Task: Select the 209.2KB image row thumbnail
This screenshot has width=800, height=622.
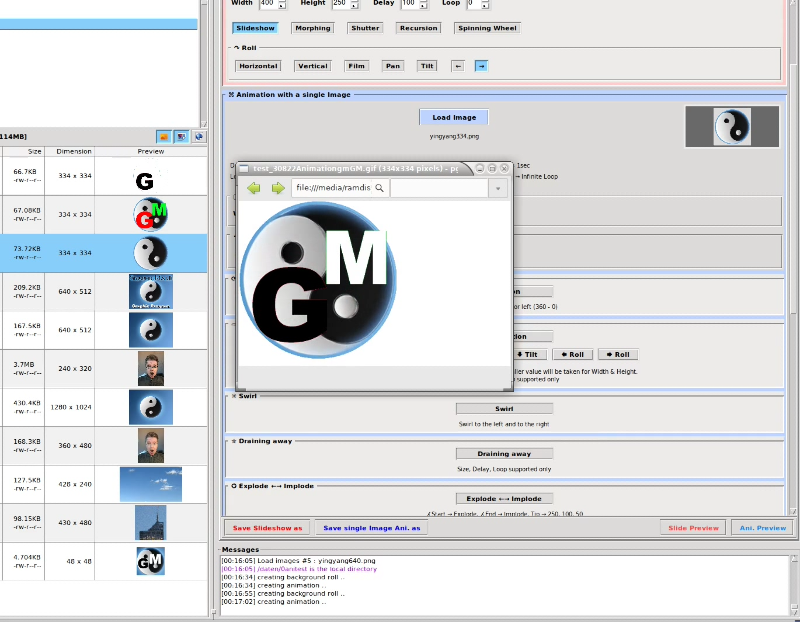Action: coord(151,291)
